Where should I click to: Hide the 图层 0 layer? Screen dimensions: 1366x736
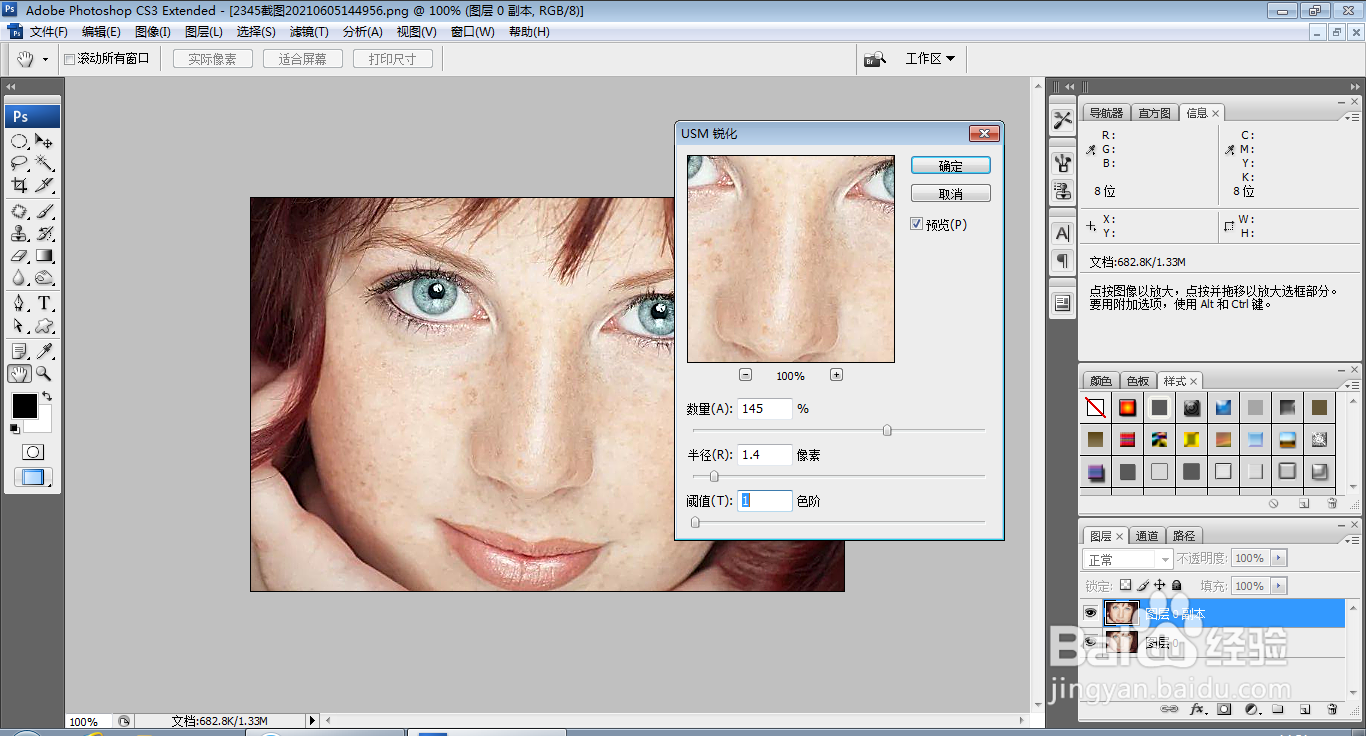(x=1090, y=641)
